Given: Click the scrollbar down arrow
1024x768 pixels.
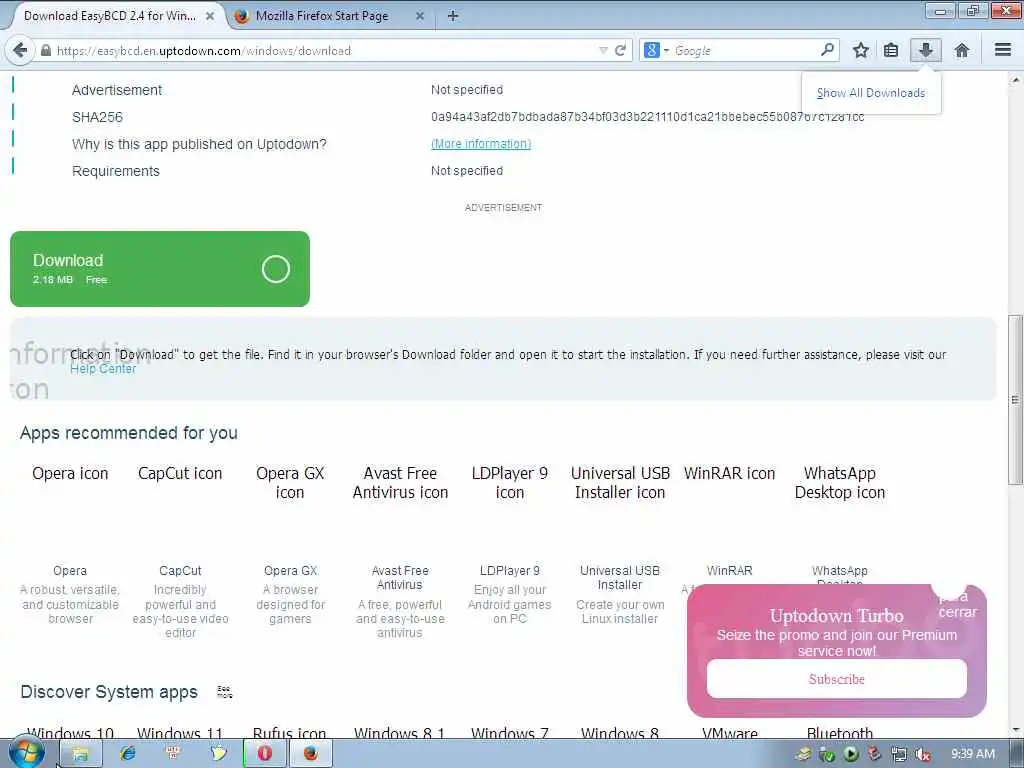Looking at the screenshot, I should coord(1015,729).
